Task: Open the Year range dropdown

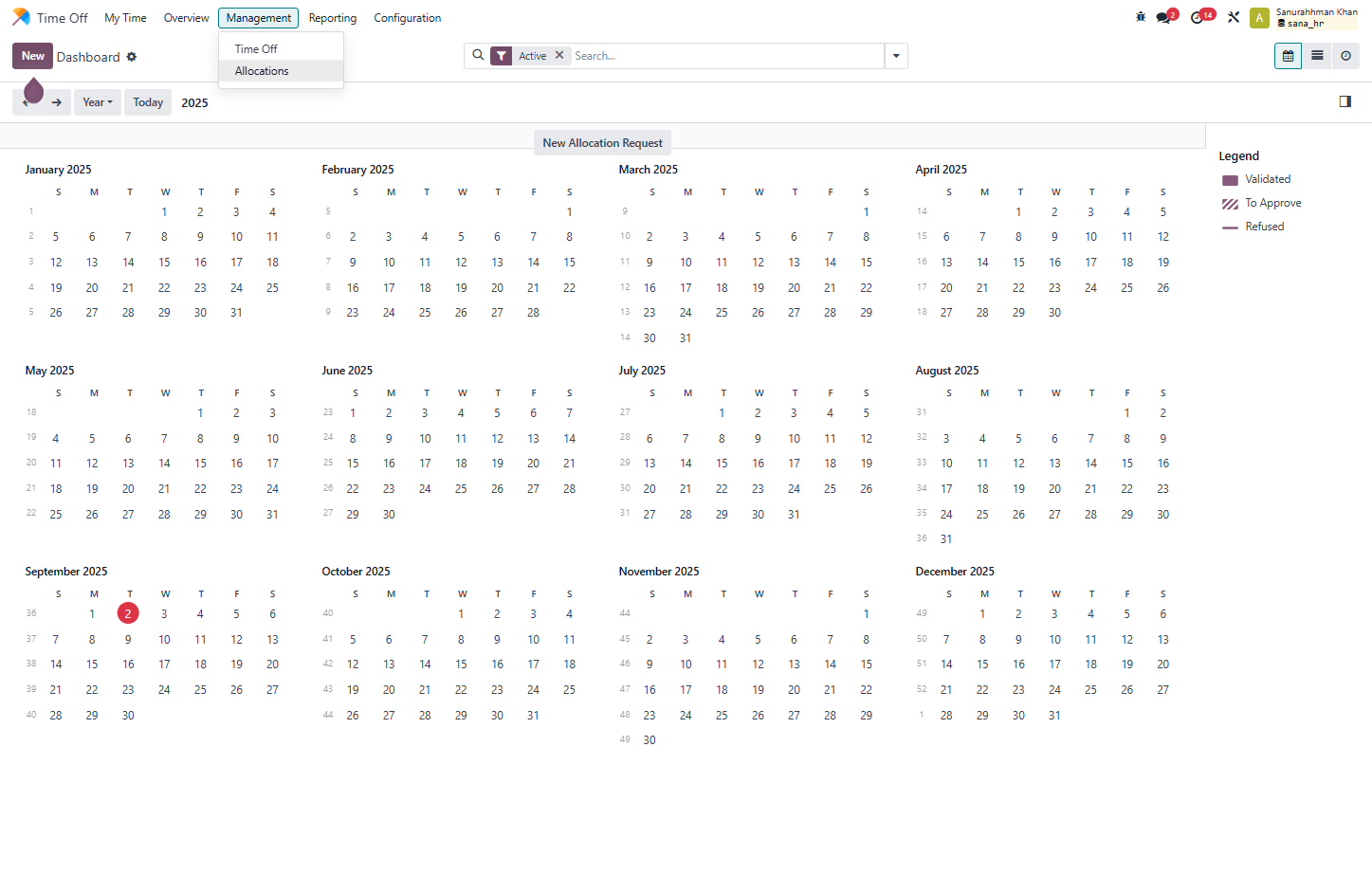Action: click(98, 102)
